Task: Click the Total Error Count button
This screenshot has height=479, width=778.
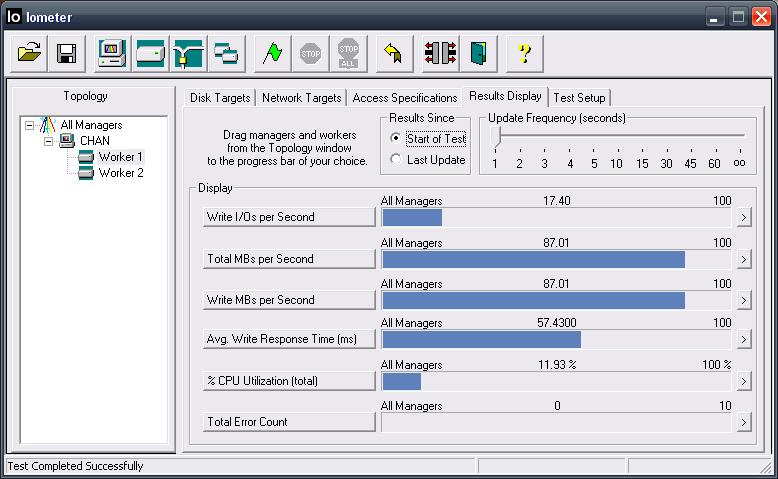Action: 289,422
